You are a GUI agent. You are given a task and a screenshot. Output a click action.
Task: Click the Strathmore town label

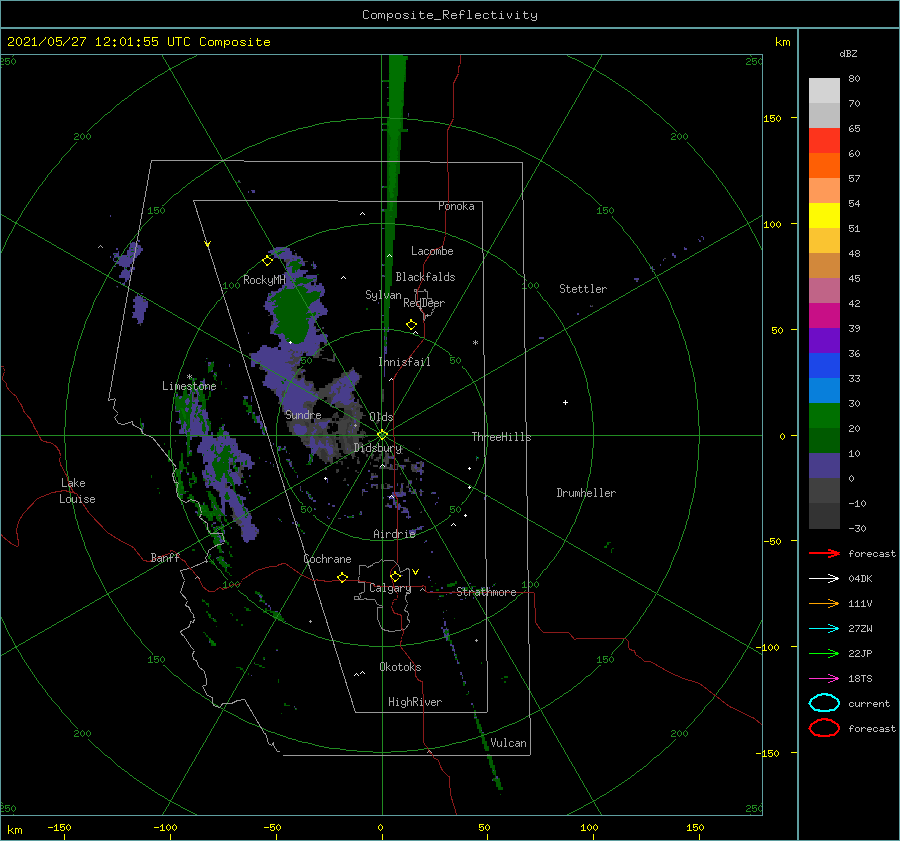[x=486, y=592]
